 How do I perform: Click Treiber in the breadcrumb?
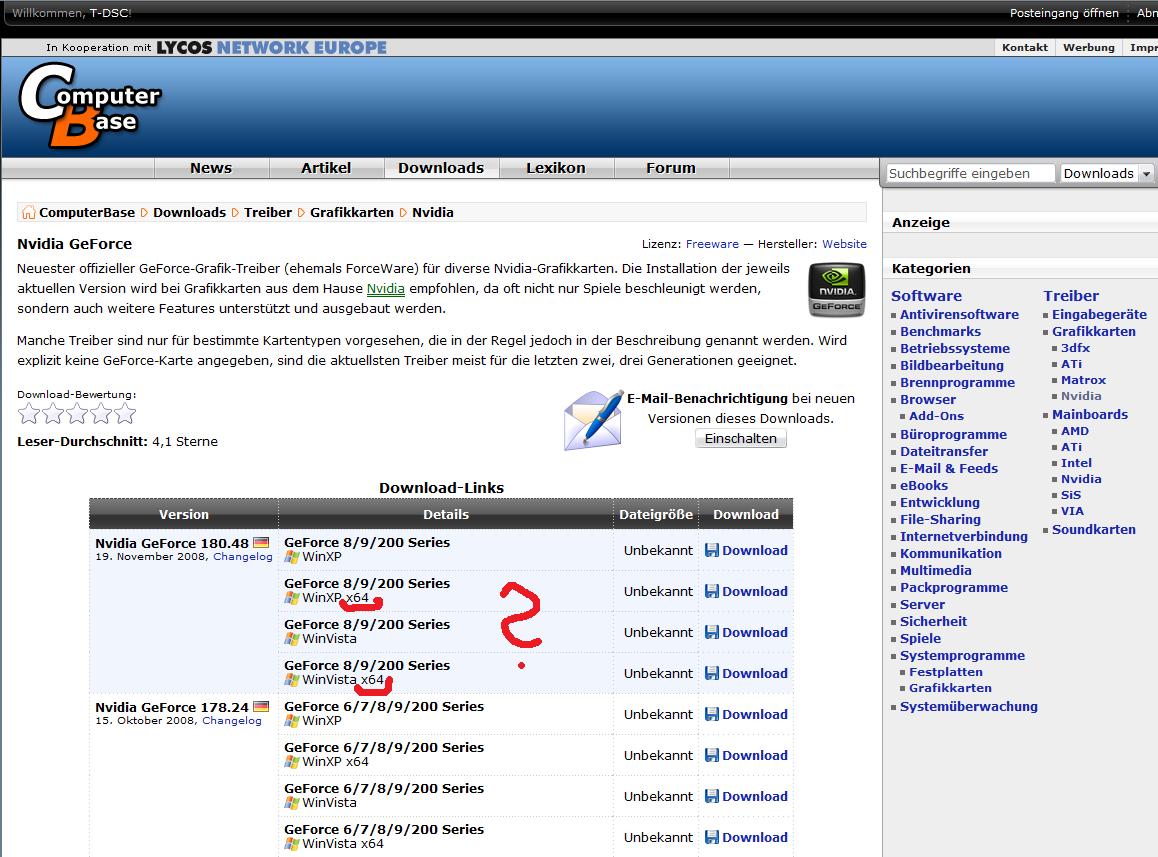(x=268, y=213)
